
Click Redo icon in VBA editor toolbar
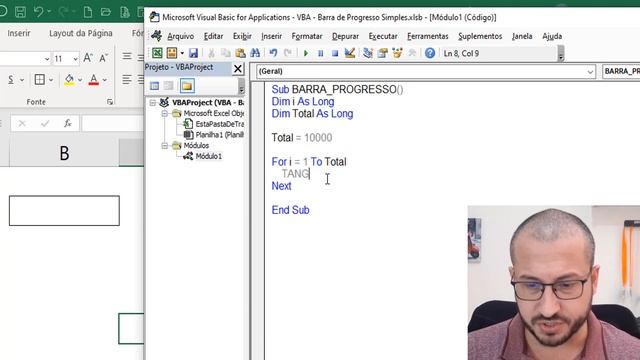pos(288,53)
